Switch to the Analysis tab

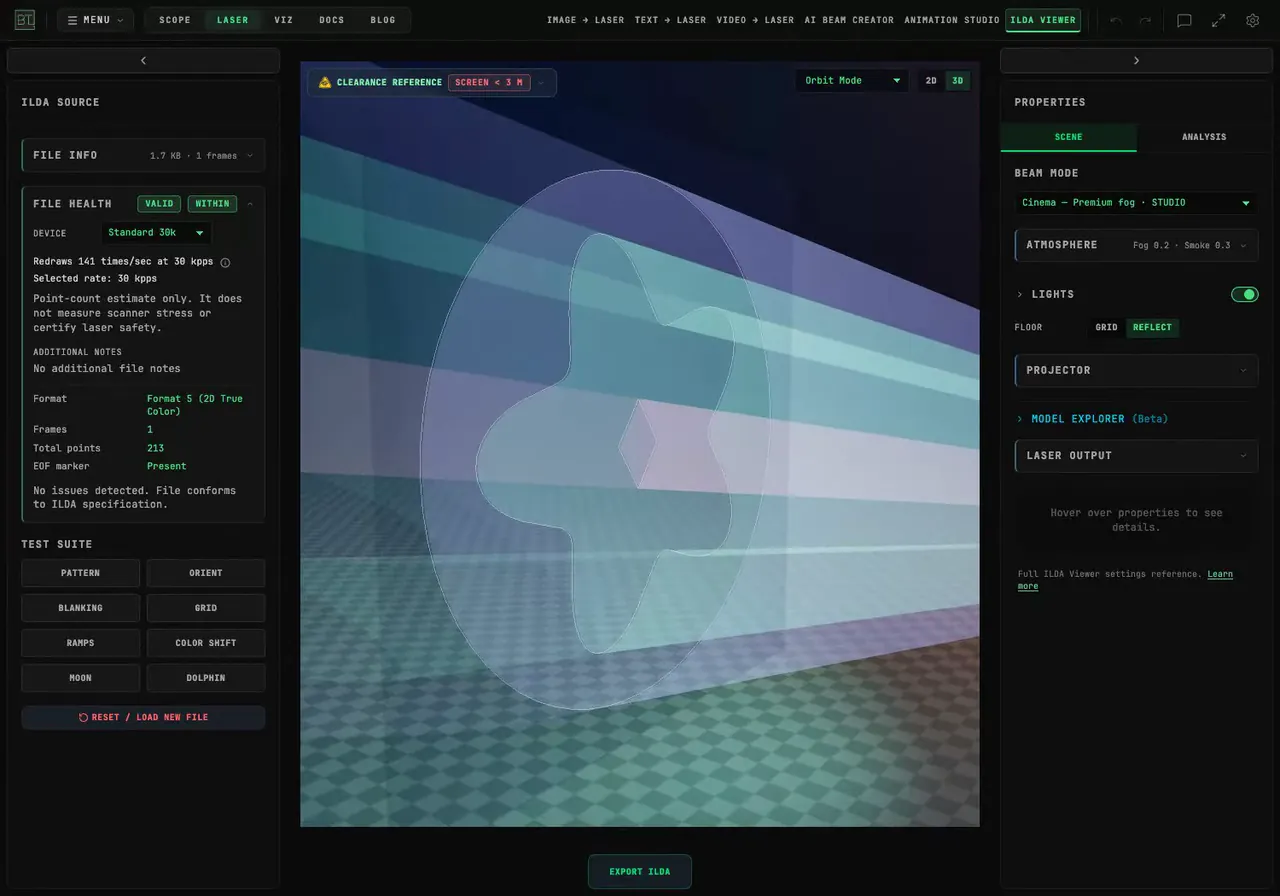tap(1204, 137)
